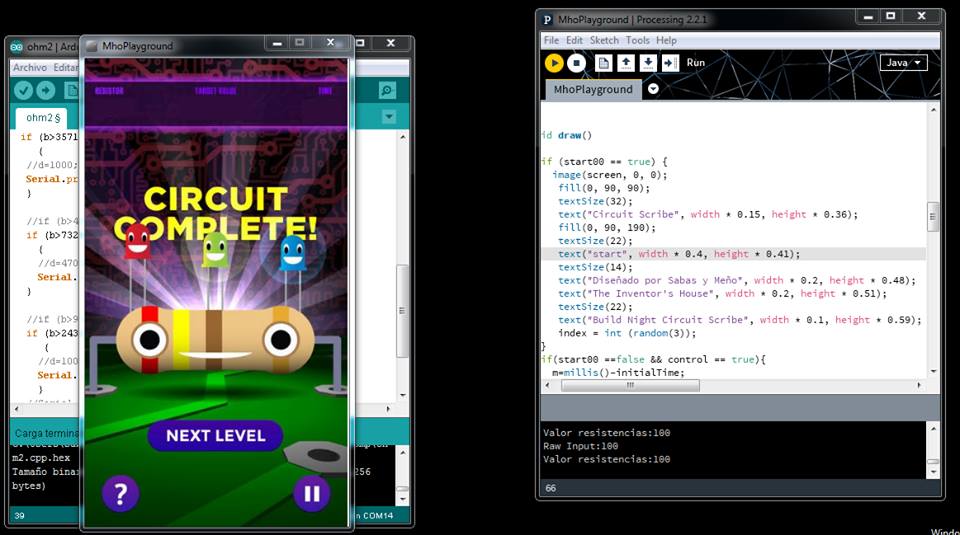The height and width of the screenshot is (535, 960).
Task: Click scroll-down arrow of Processing console
Action: coord(933,473)
